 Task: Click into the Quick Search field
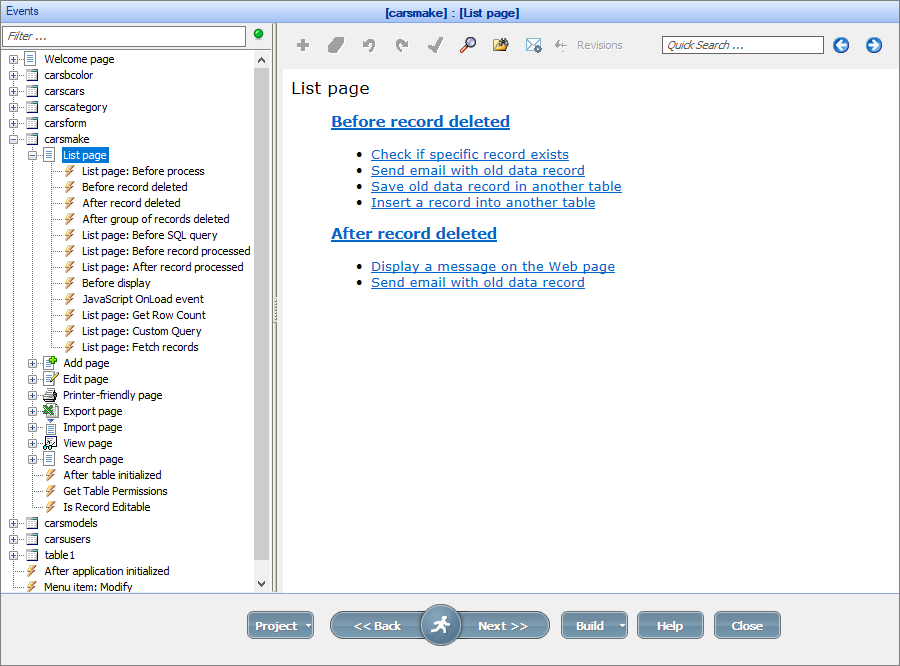[742, 45]
